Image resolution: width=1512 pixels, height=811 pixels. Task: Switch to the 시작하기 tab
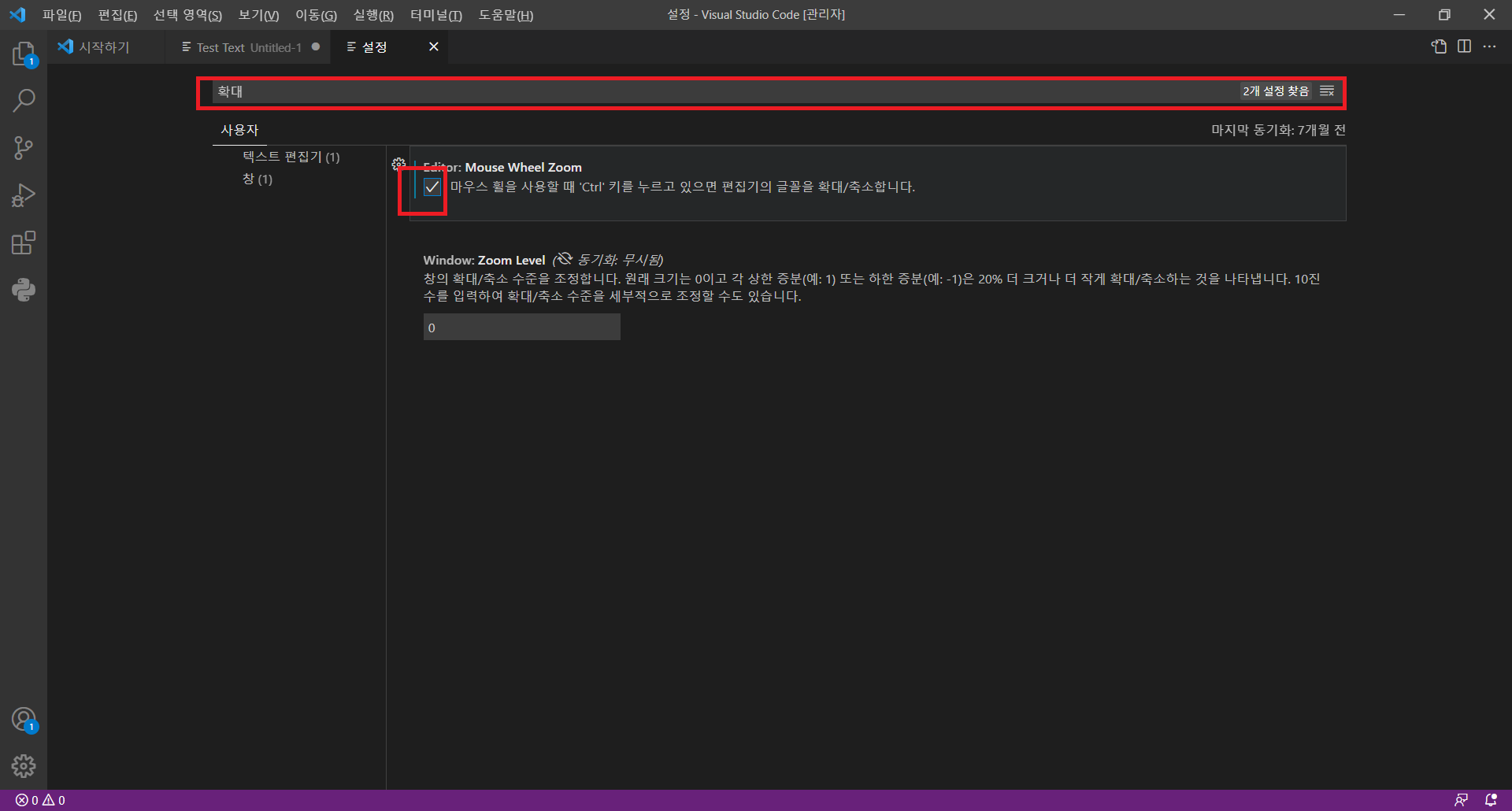[x=107, y=47]
